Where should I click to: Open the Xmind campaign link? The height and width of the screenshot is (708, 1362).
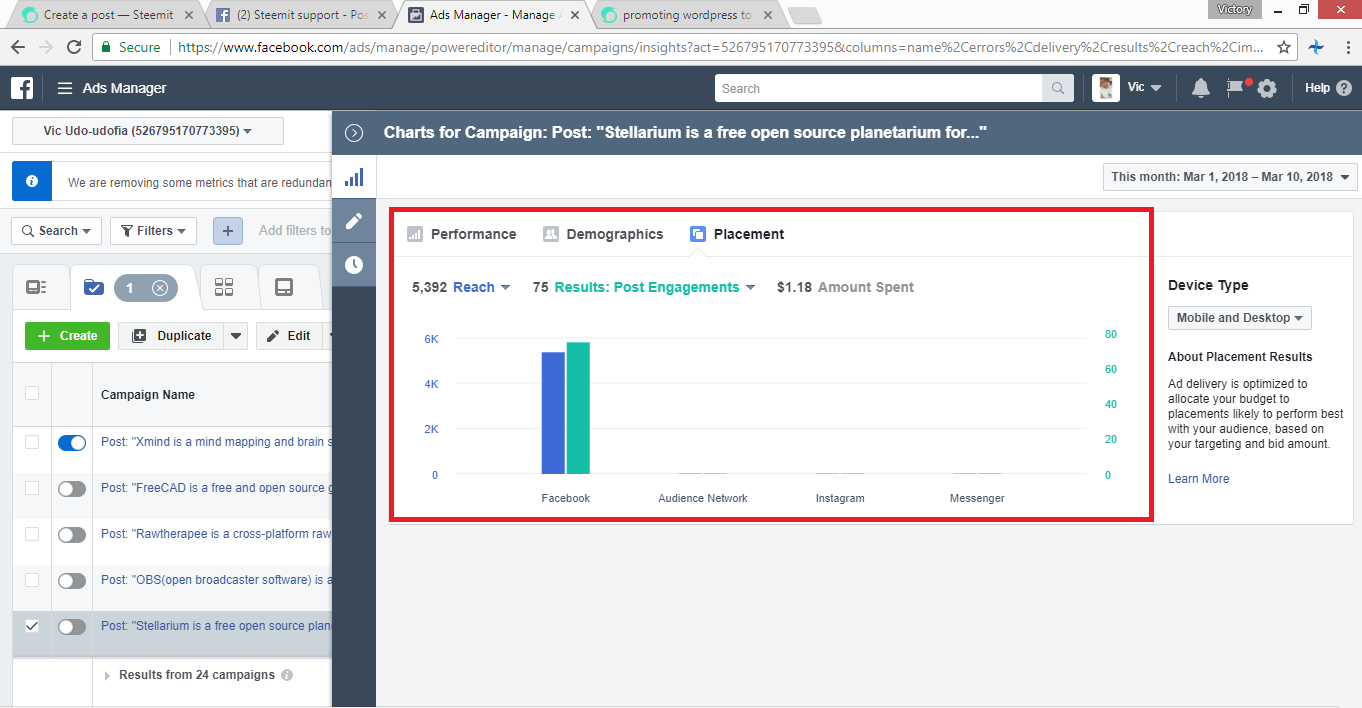coord(216,442)
